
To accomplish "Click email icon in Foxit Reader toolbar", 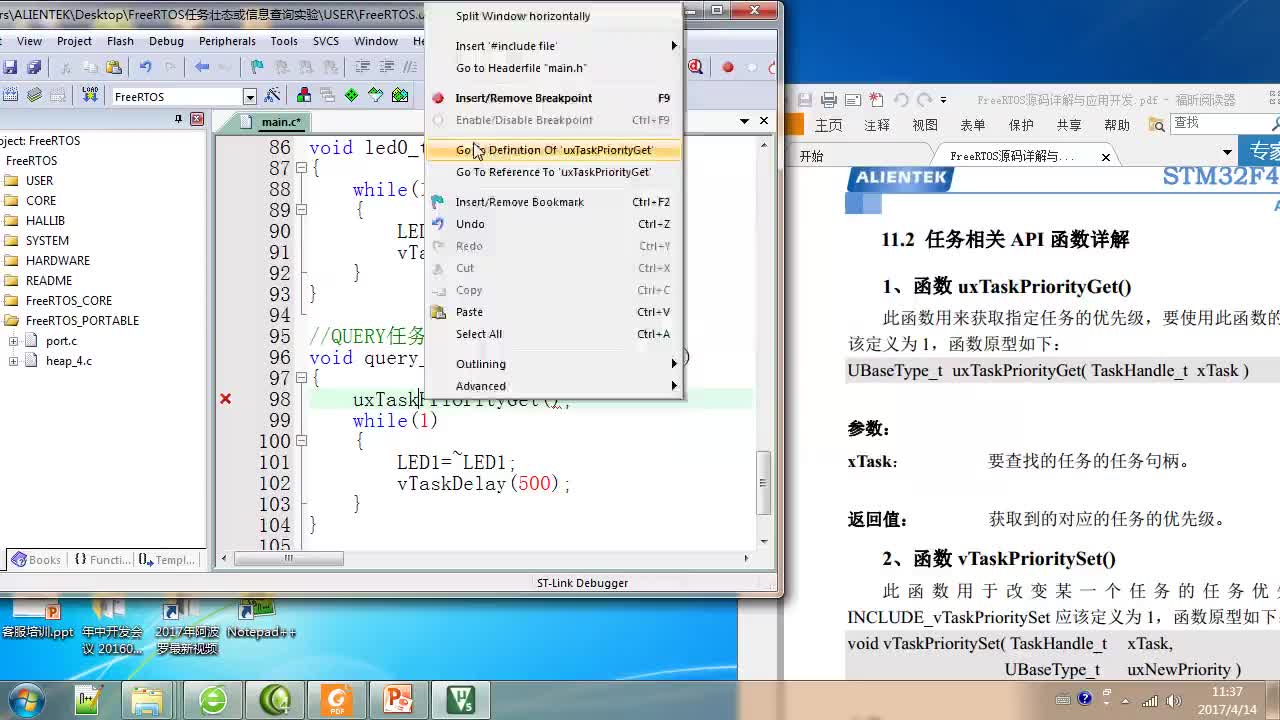I will (853, 100).
